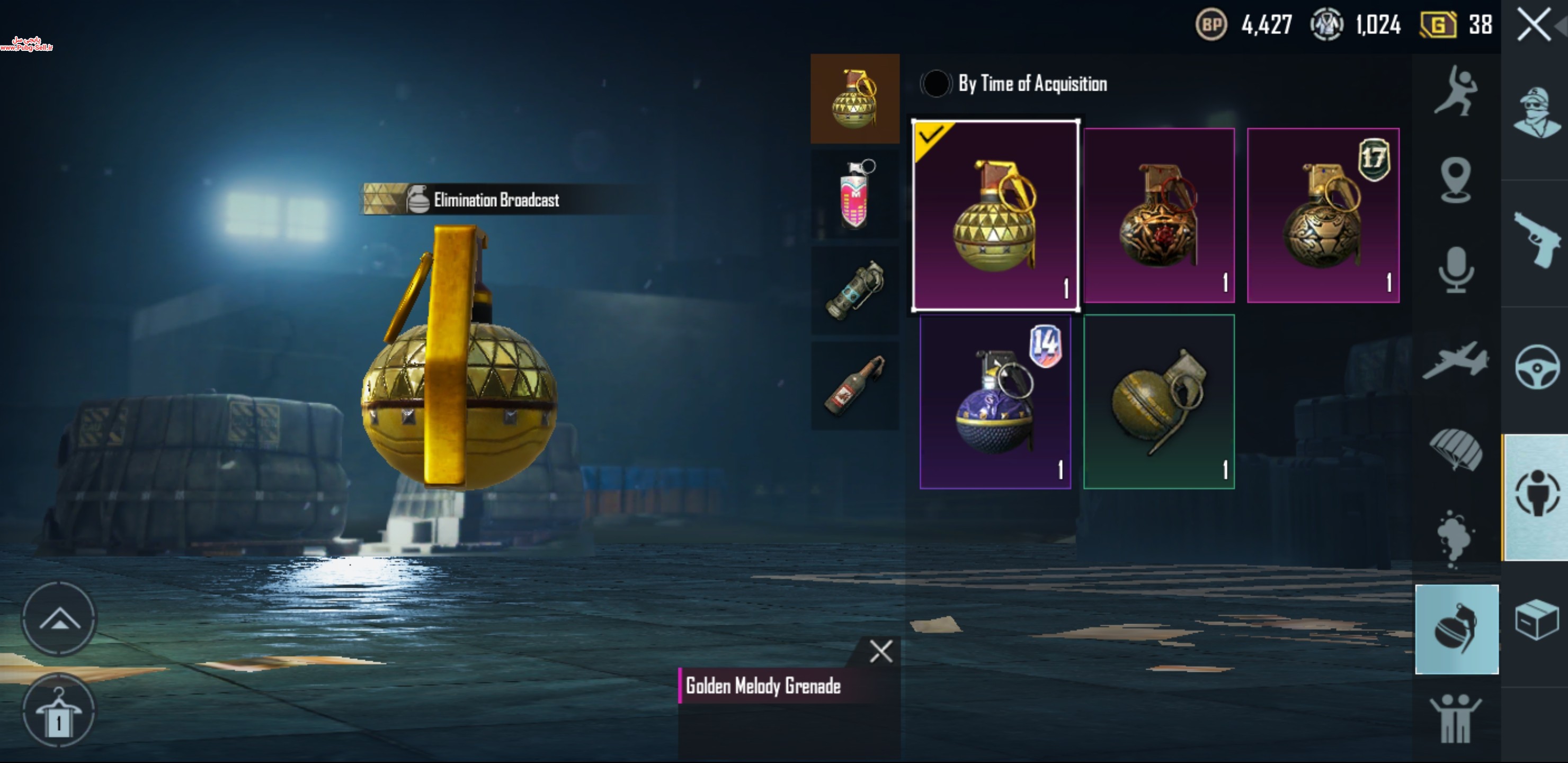This screenshot has height=763, width=1568.
Task: Open the emote category icon
Action: 1455,91
